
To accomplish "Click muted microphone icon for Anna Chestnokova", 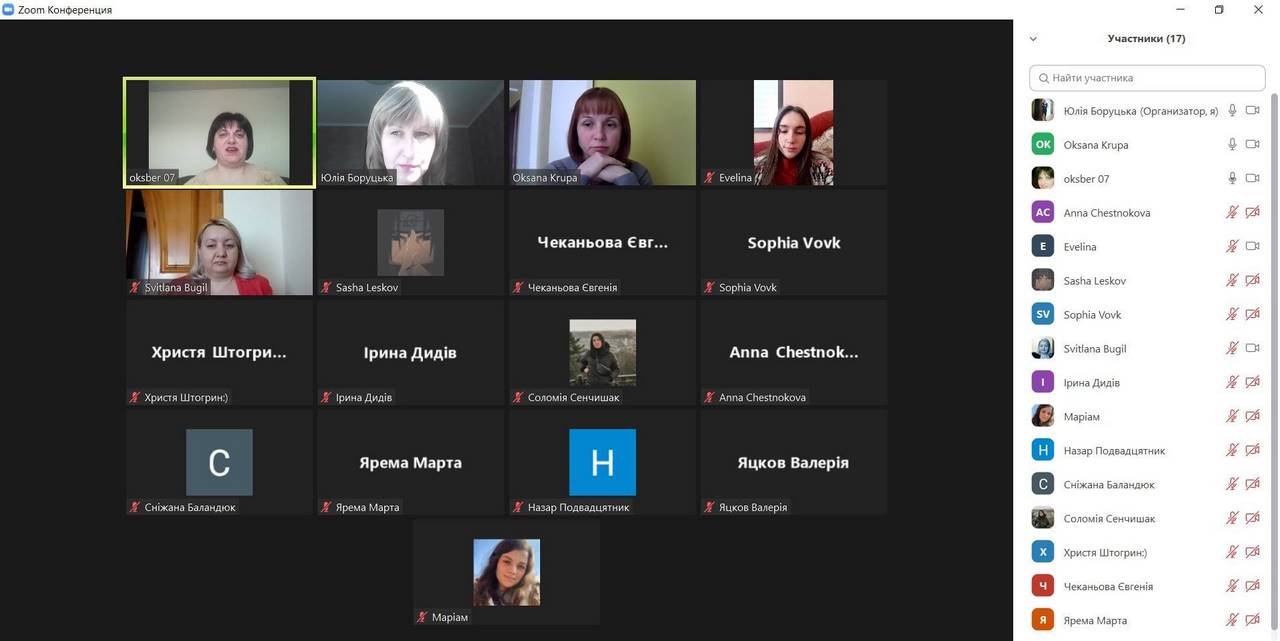I will [1233, 212].
